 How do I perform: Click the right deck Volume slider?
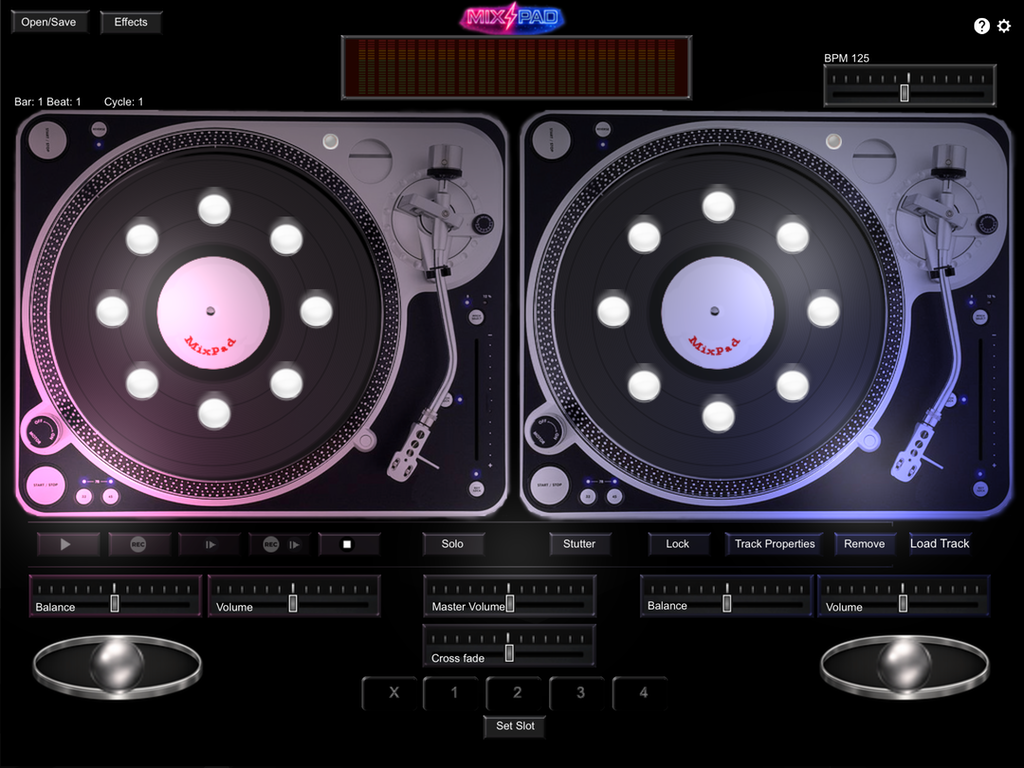click(x=904, y=596)
